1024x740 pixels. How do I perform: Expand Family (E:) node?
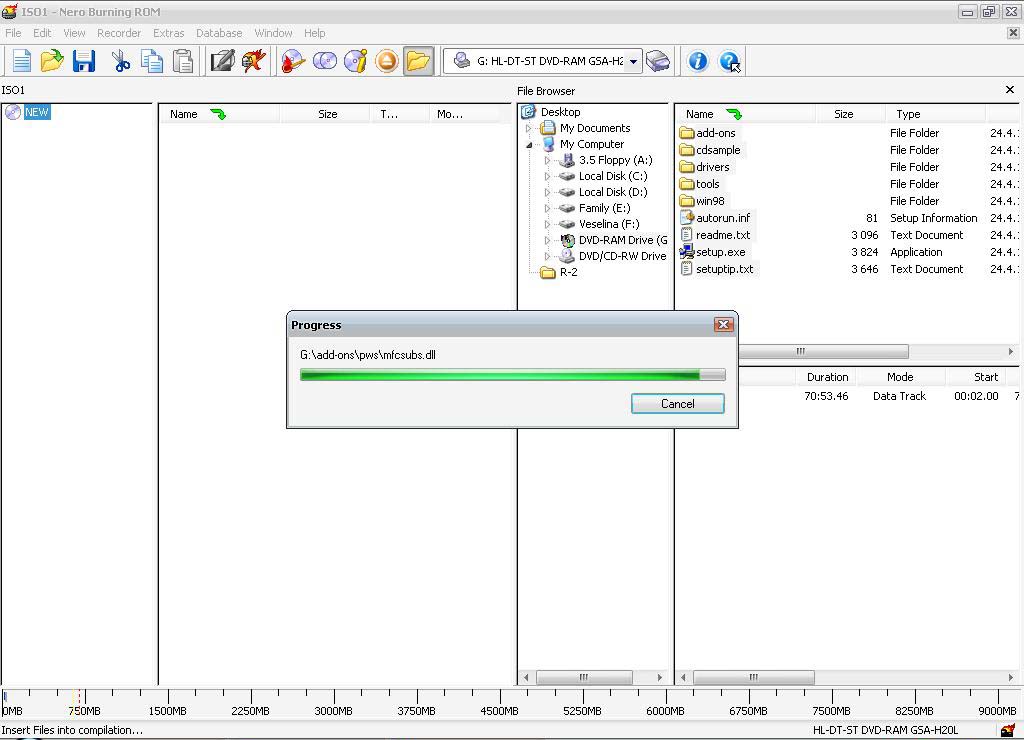pos(548,208)
